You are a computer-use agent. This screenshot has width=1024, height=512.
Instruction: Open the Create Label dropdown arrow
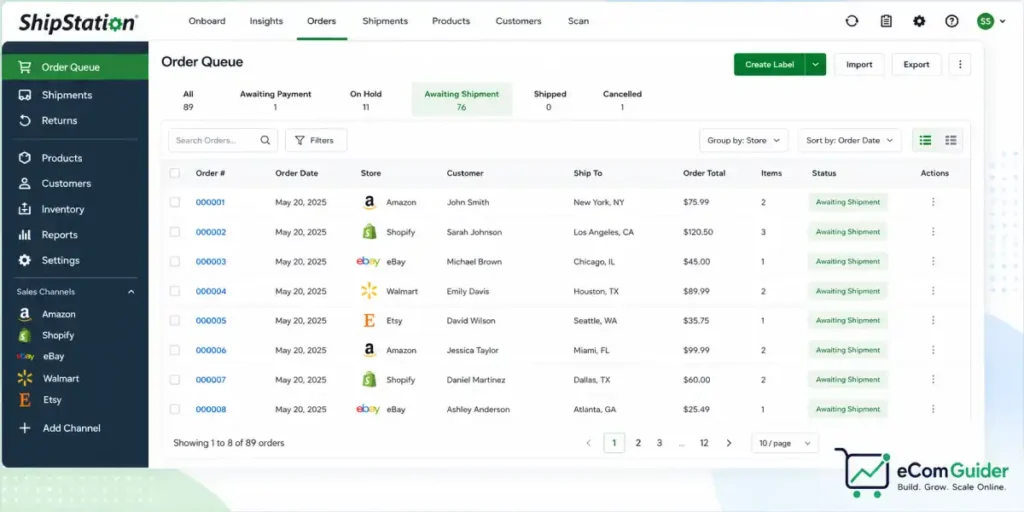tap(816, 65)
